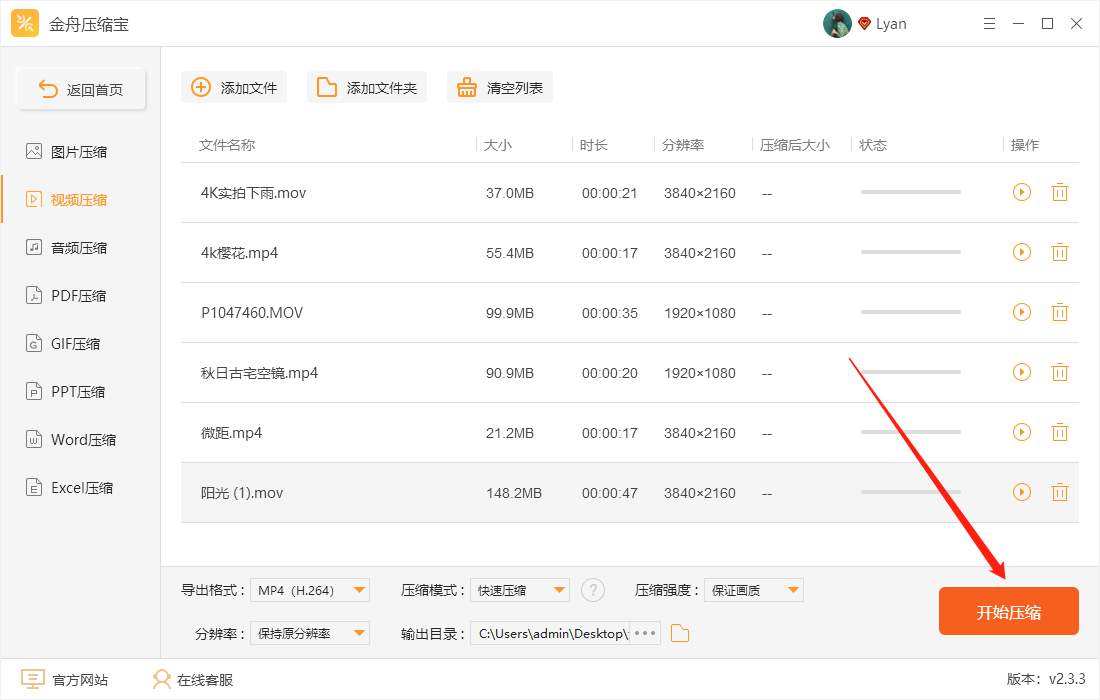1100x700 pixels.
Task: Preview the 4K实拍下雨.mov video
Action: [1021, 192]
